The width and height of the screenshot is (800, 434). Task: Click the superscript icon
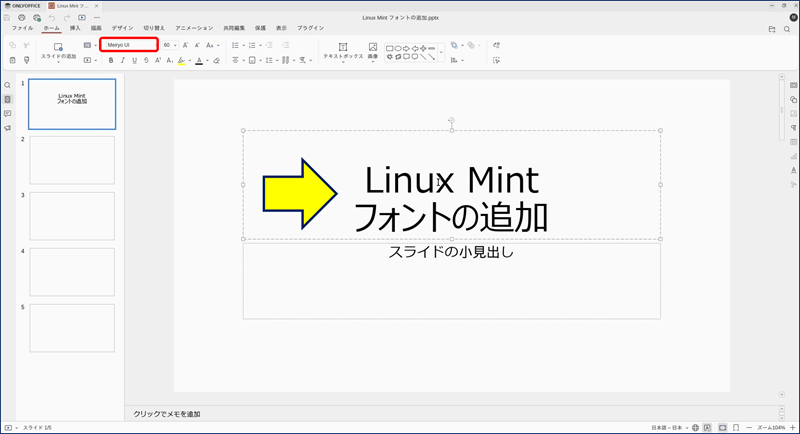pyautogui.click(x=158, y=60)
